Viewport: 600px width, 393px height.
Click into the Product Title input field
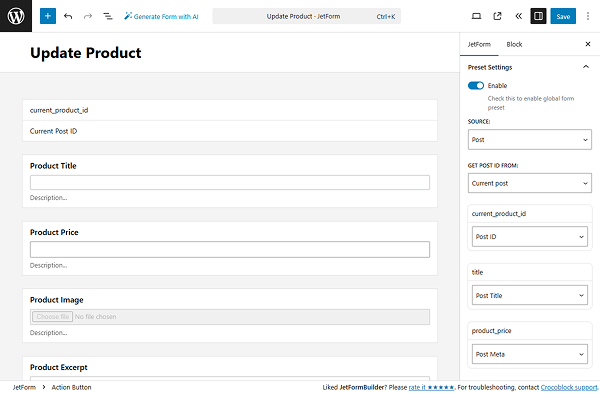230,183
